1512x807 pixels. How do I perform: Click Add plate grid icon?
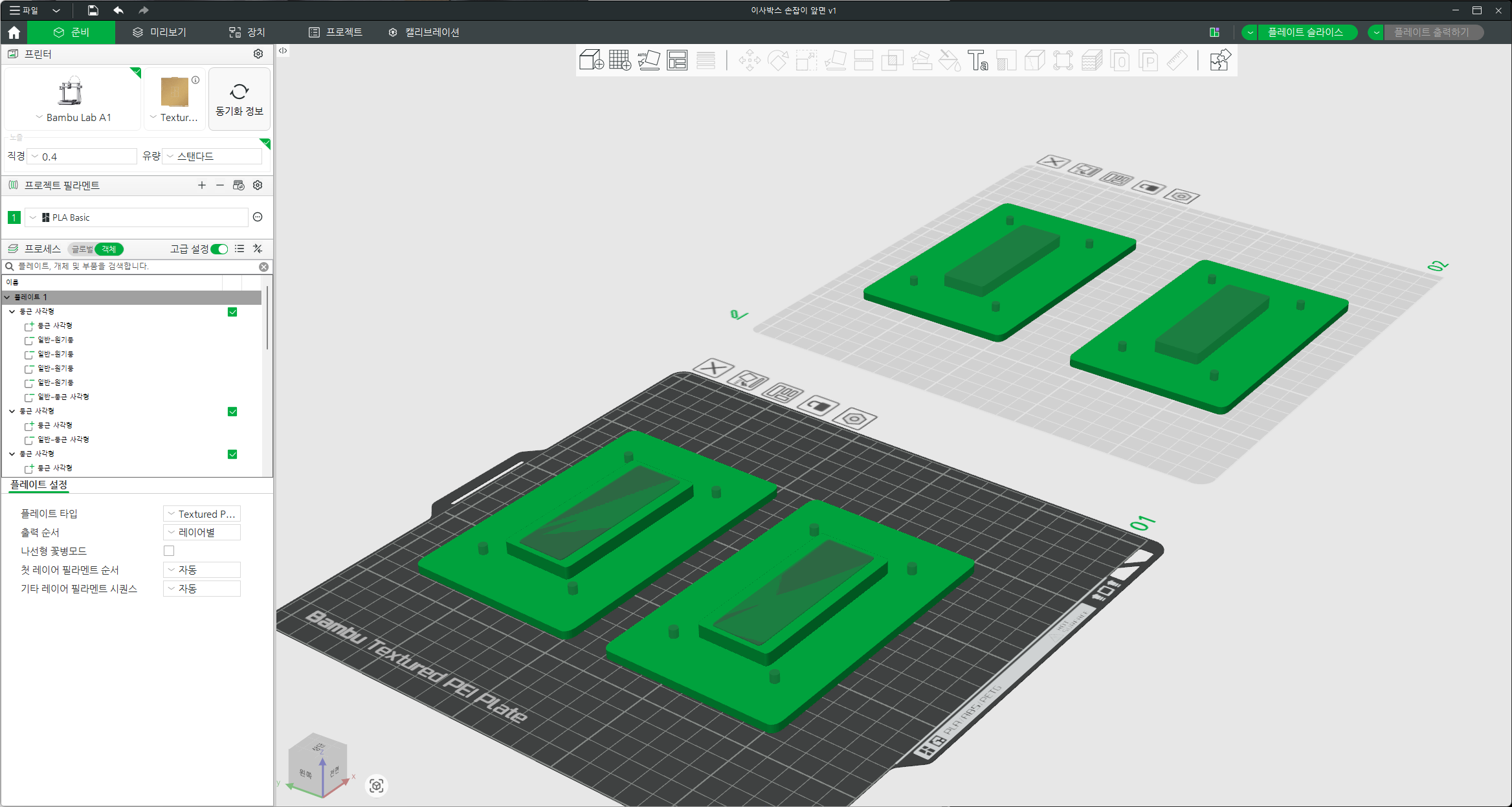(619, 60)
